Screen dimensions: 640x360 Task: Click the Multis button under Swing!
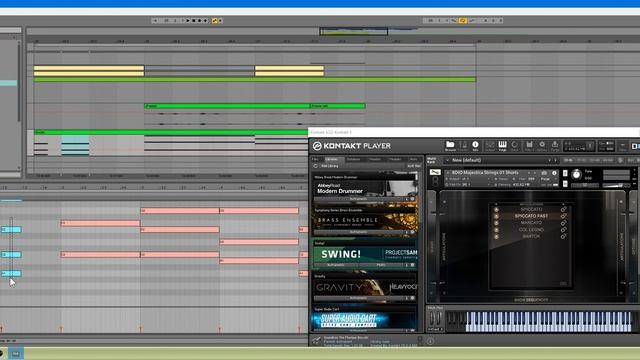(381, 265)
